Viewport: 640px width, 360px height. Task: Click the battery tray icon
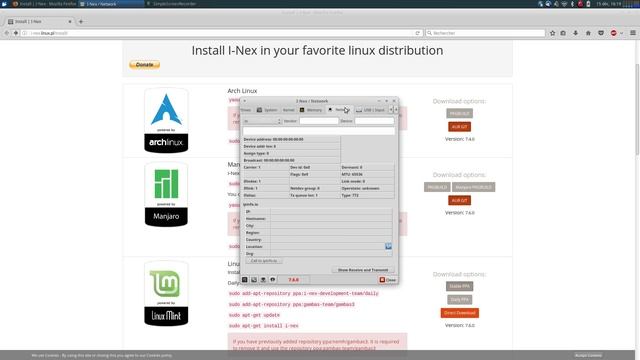588,4
